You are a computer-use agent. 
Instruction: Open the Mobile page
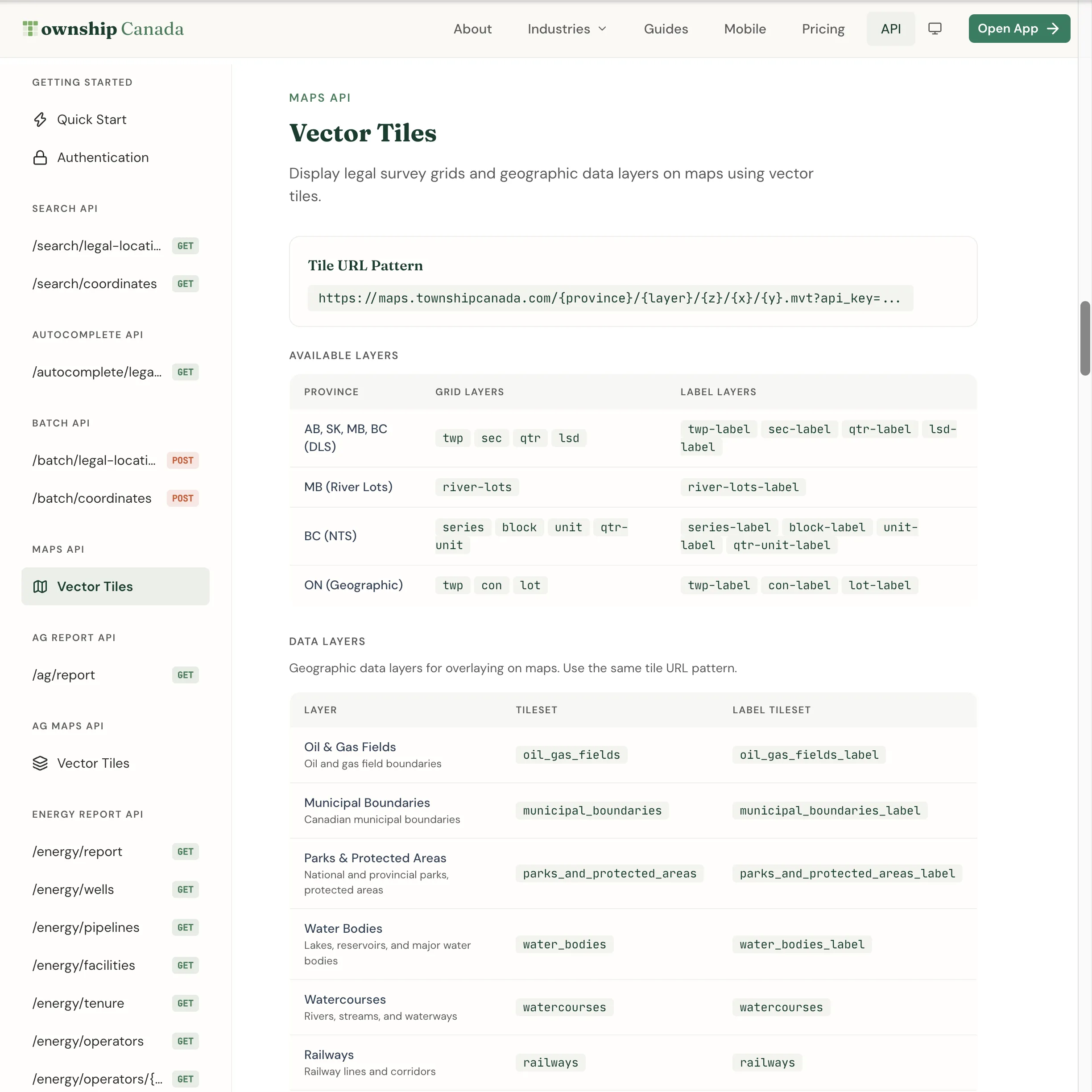[745, 29]
